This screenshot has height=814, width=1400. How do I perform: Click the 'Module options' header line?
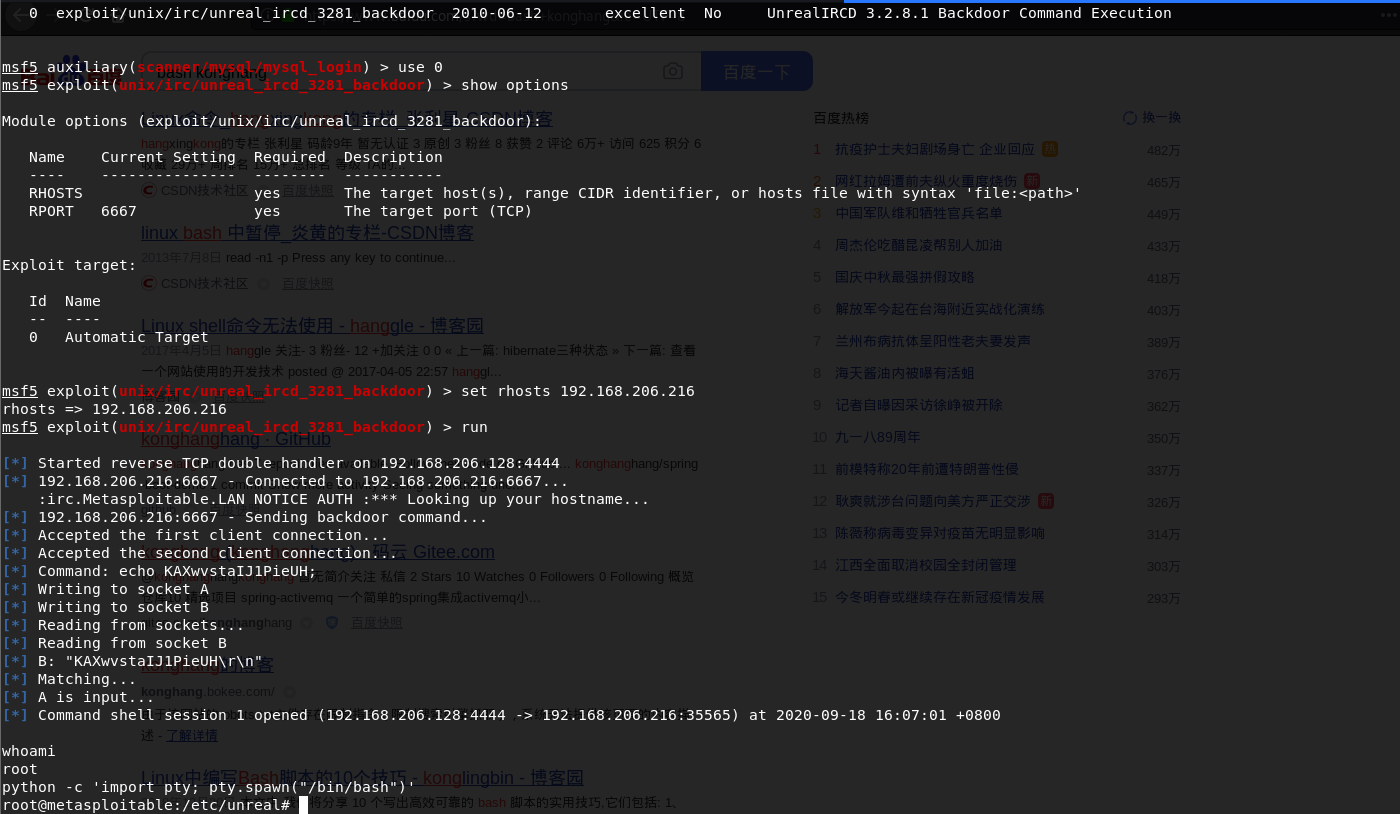[x=271, y=121]
